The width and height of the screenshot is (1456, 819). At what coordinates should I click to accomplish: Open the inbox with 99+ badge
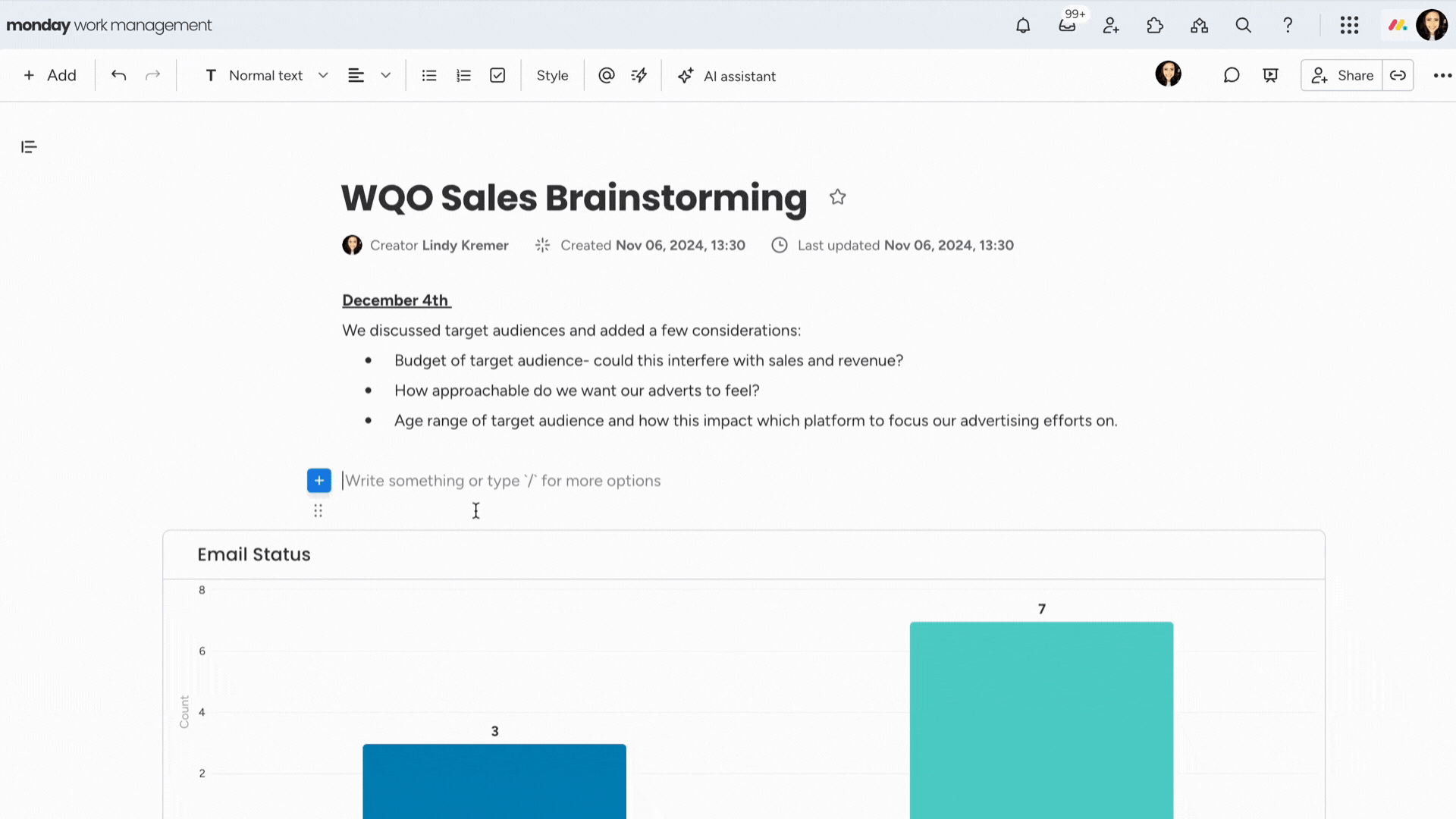[x=1067, y=25]
